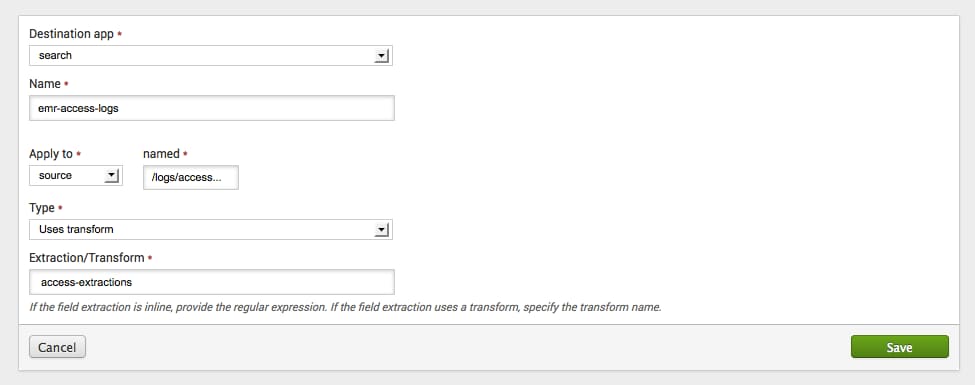Click the italic help text about inline extraction
The image size is (975, 385).
[x=345, y=307]
